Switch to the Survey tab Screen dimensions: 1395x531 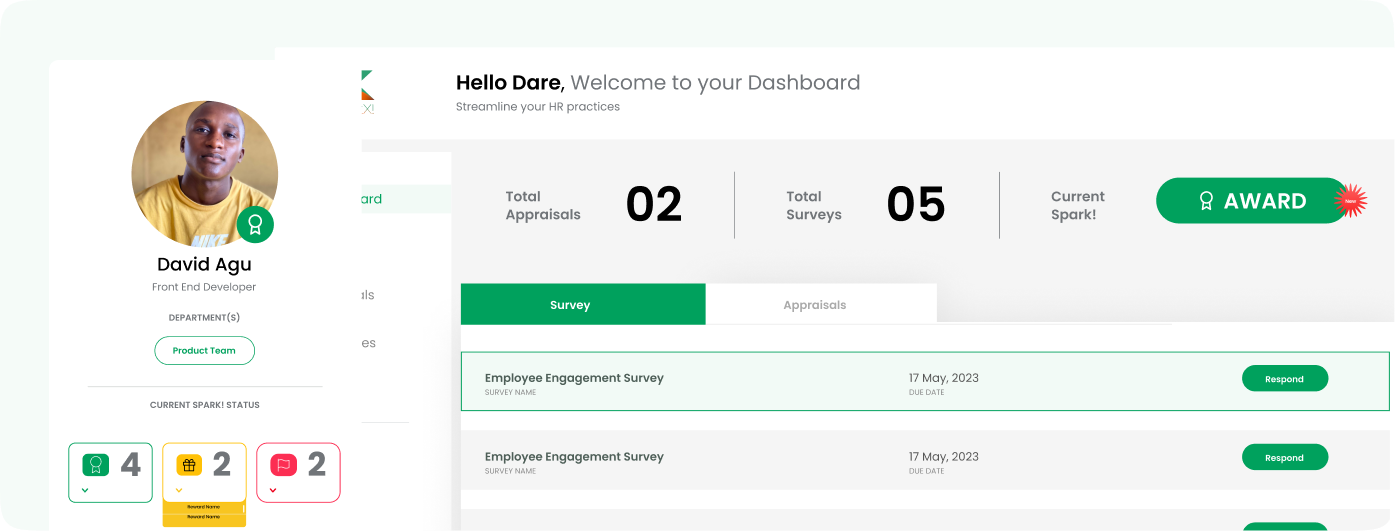pos(583,304)
